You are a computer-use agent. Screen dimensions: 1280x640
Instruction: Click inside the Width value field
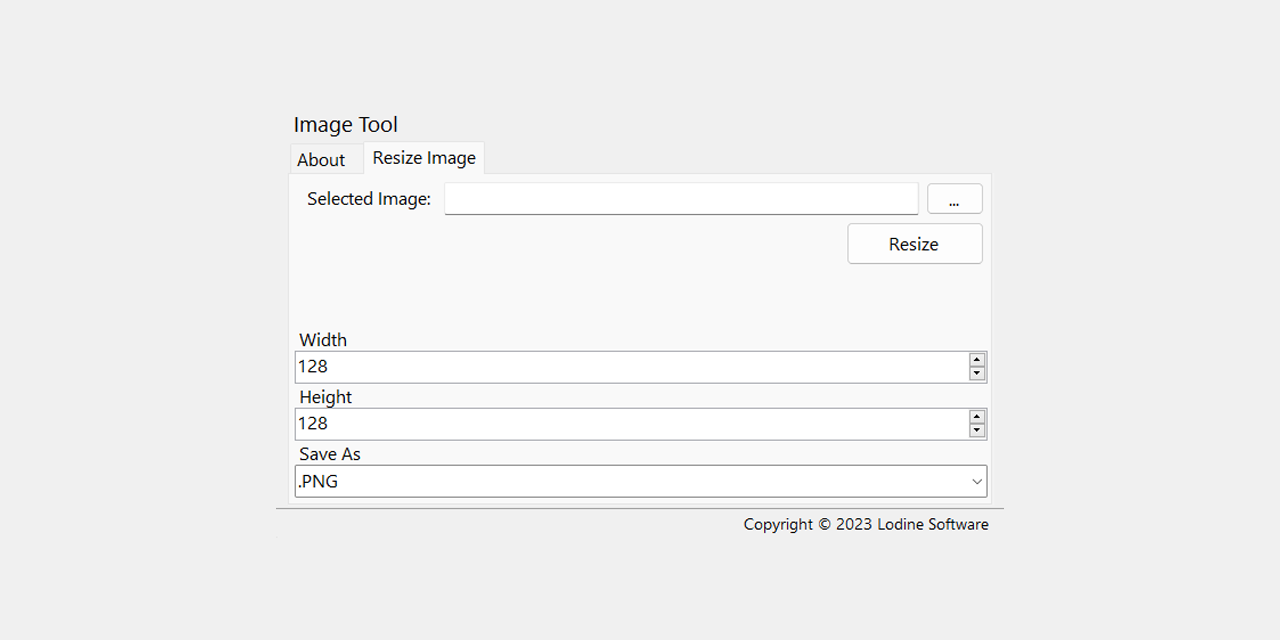click(630, 367)
